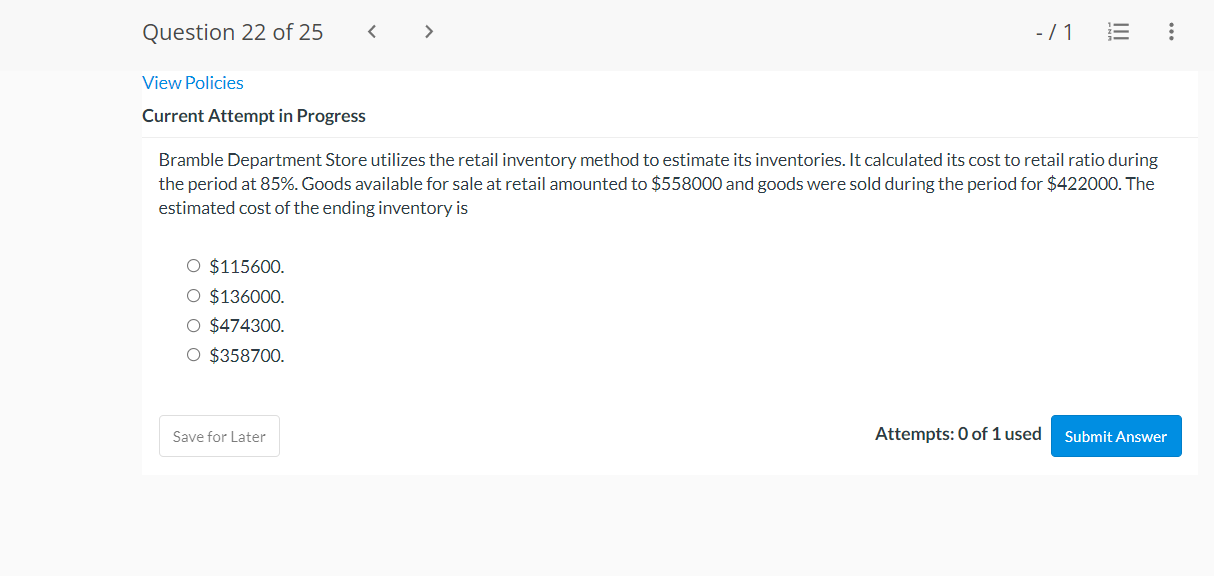Click Save for Later
Viewport: 1214px width, 576px height.
click(x=219, y=436)
